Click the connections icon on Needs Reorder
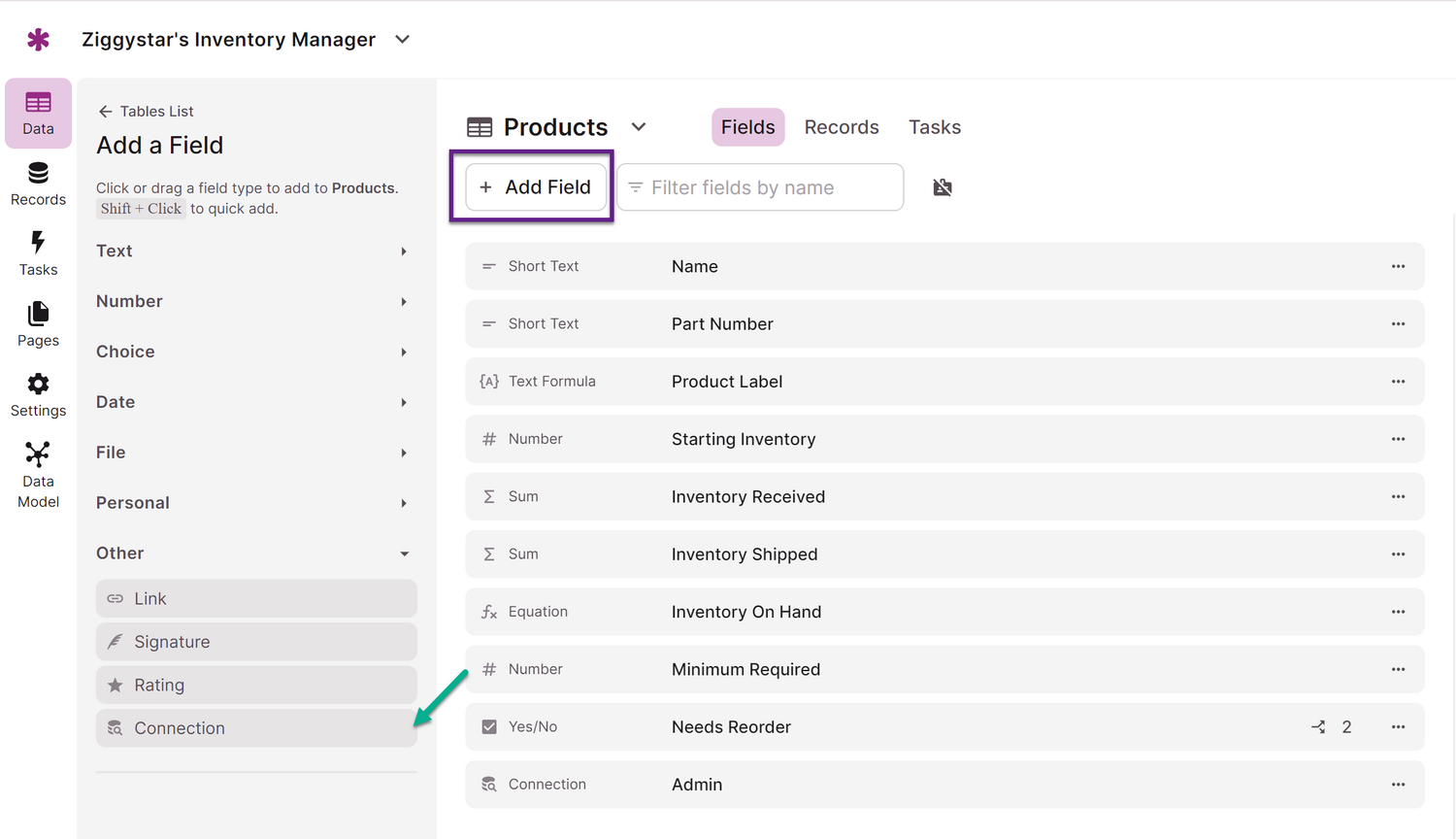 pyautogui.click(x=1318, y=726)
